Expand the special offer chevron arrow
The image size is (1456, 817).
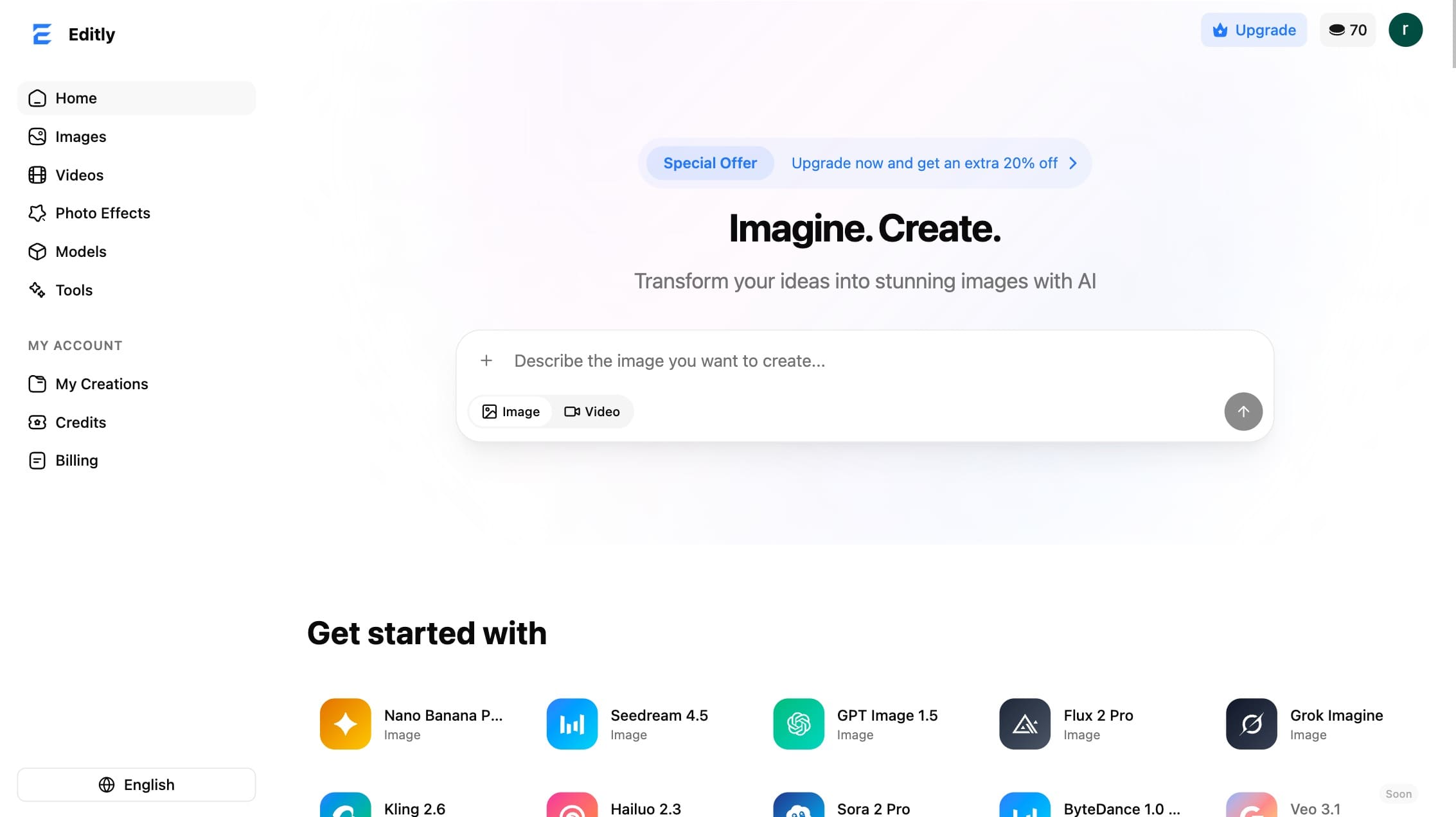click(1072, 163)
